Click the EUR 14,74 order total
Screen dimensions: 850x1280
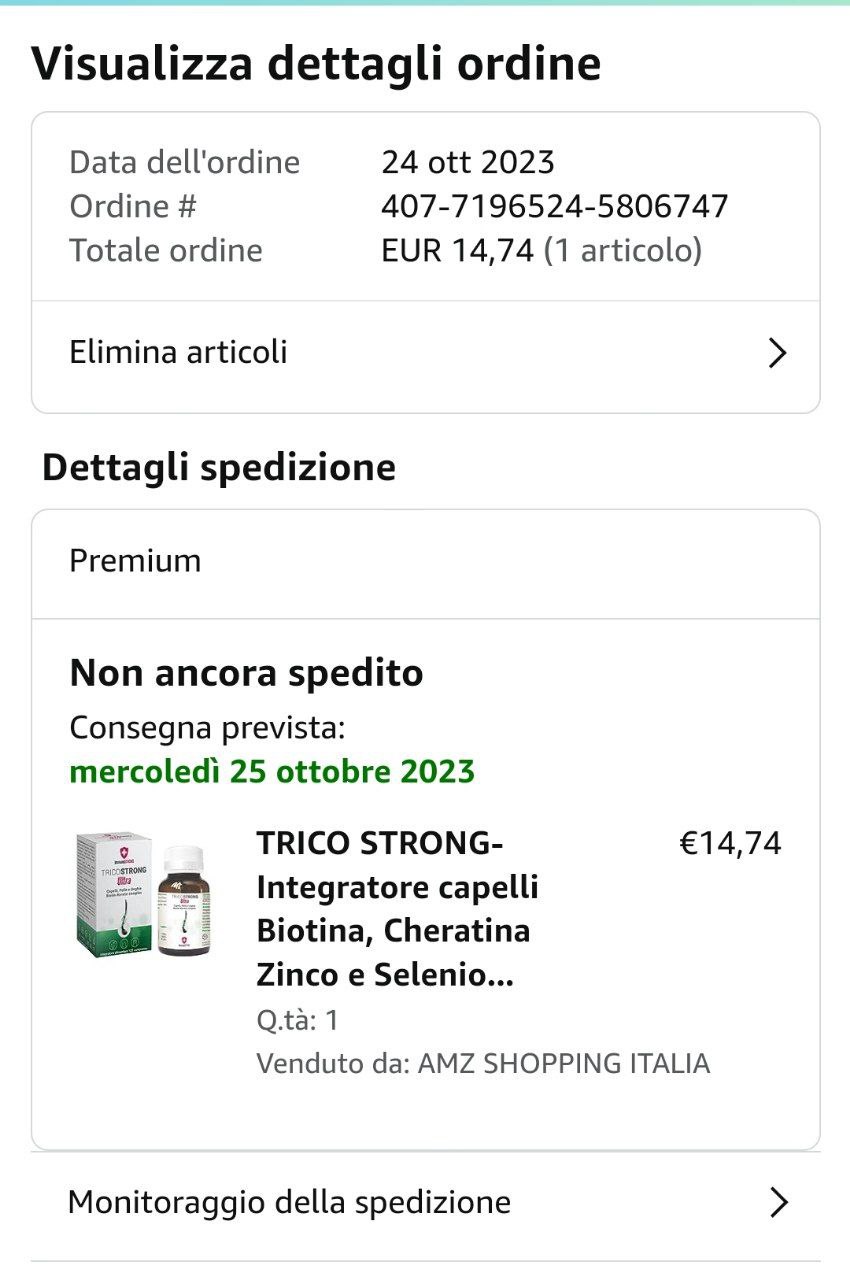coord(457,250)
